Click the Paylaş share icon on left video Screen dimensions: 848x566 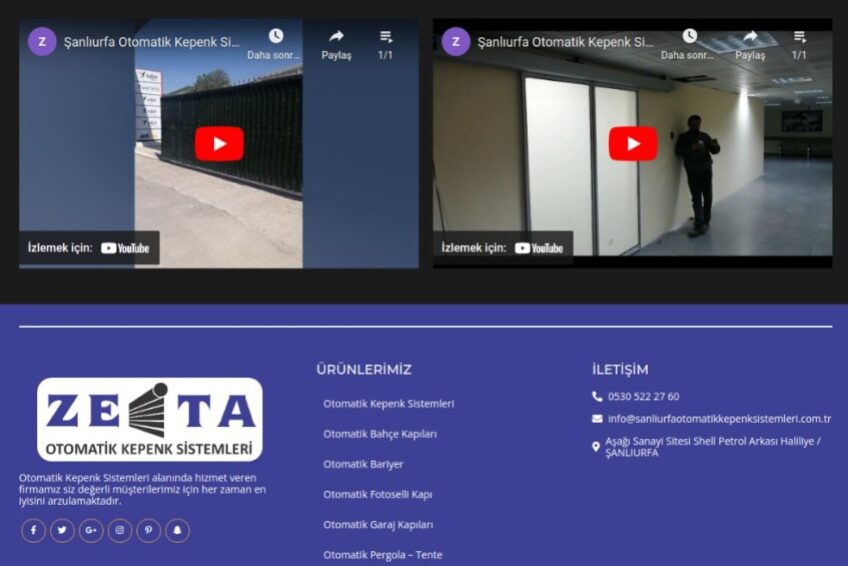[x=336, y=37]
